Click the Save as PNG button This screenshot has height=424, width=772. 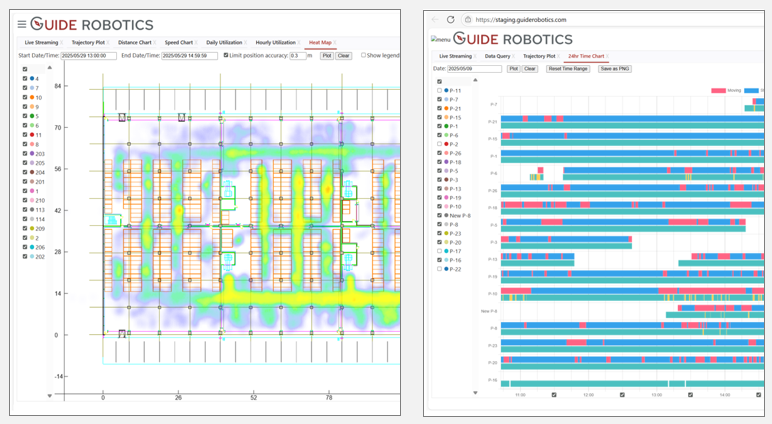[x=612, y=69]
